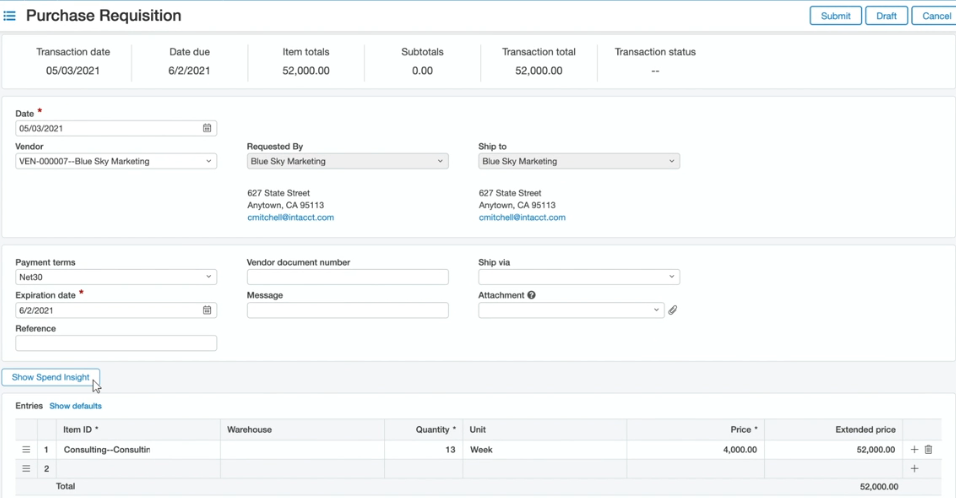Delete entry row 1 with trash icon

point(928,450)
